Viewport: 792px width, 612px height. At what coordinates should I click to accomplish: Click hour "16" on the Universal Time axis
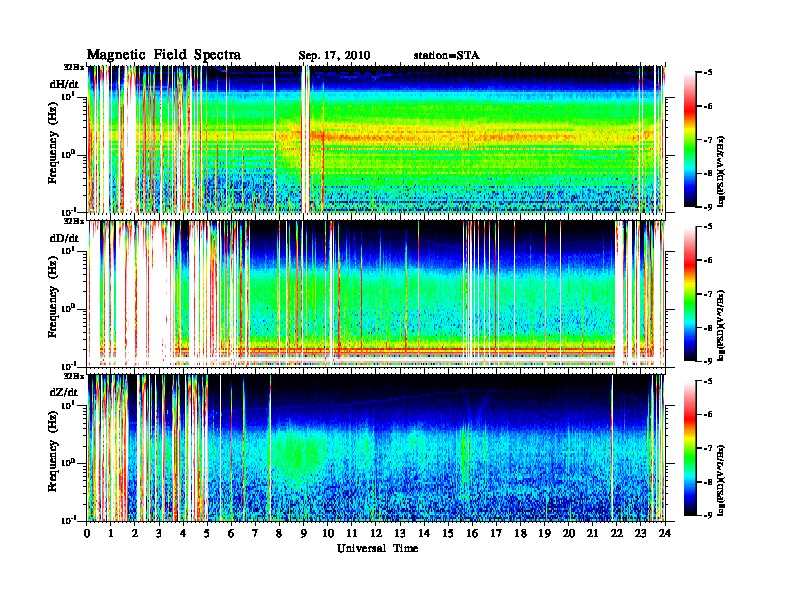pos(472,533)
